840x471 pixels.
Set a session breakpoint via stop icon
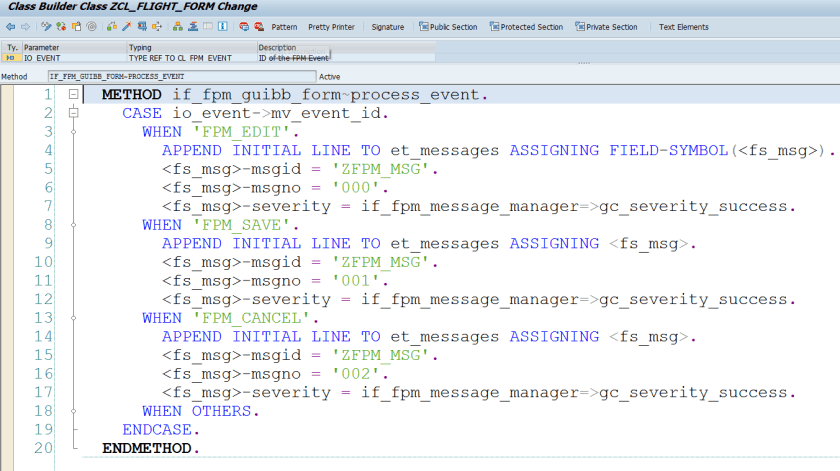pos(244,27)
